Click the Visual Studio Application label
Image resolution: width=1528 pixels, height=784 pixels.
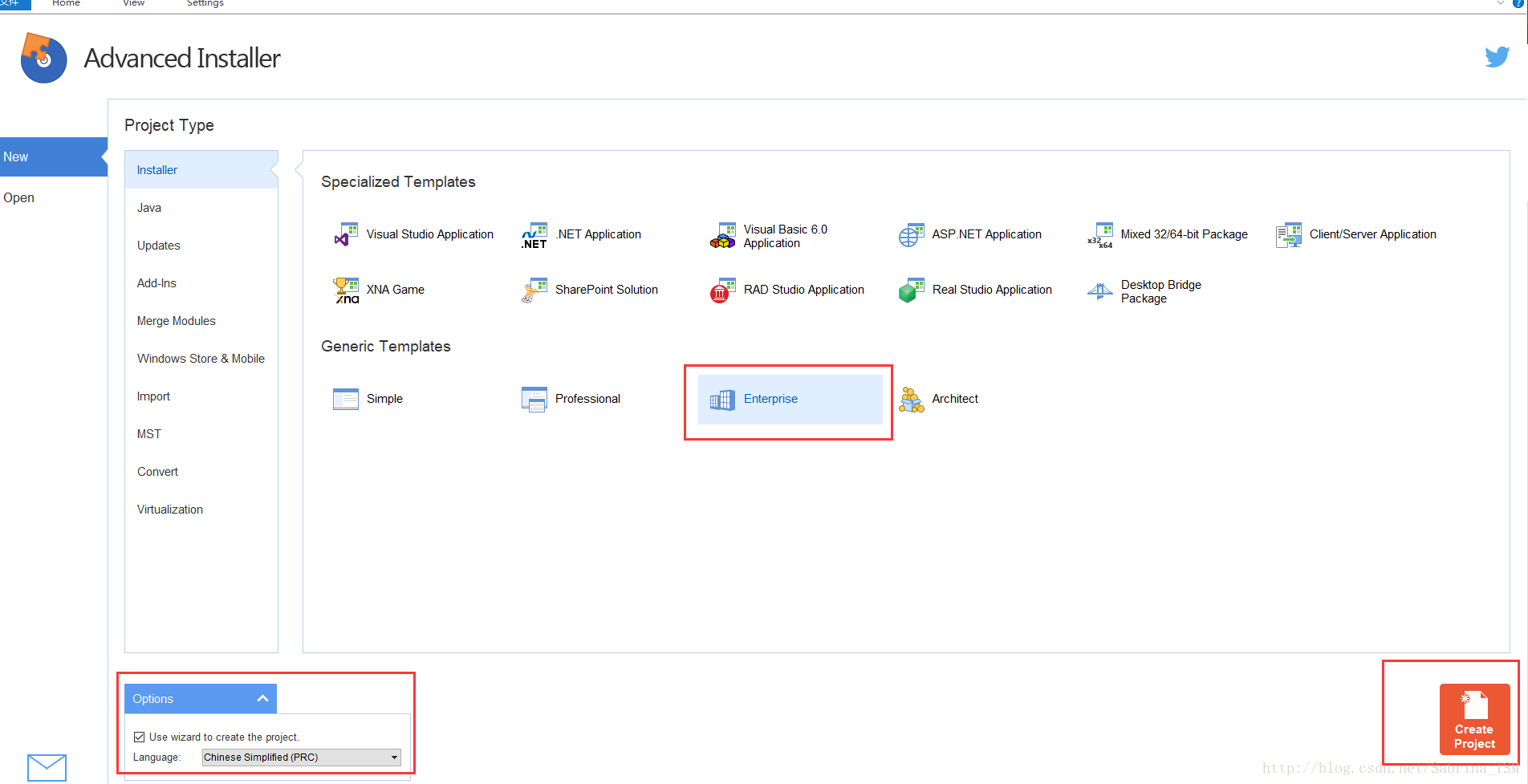pos(430,234)
